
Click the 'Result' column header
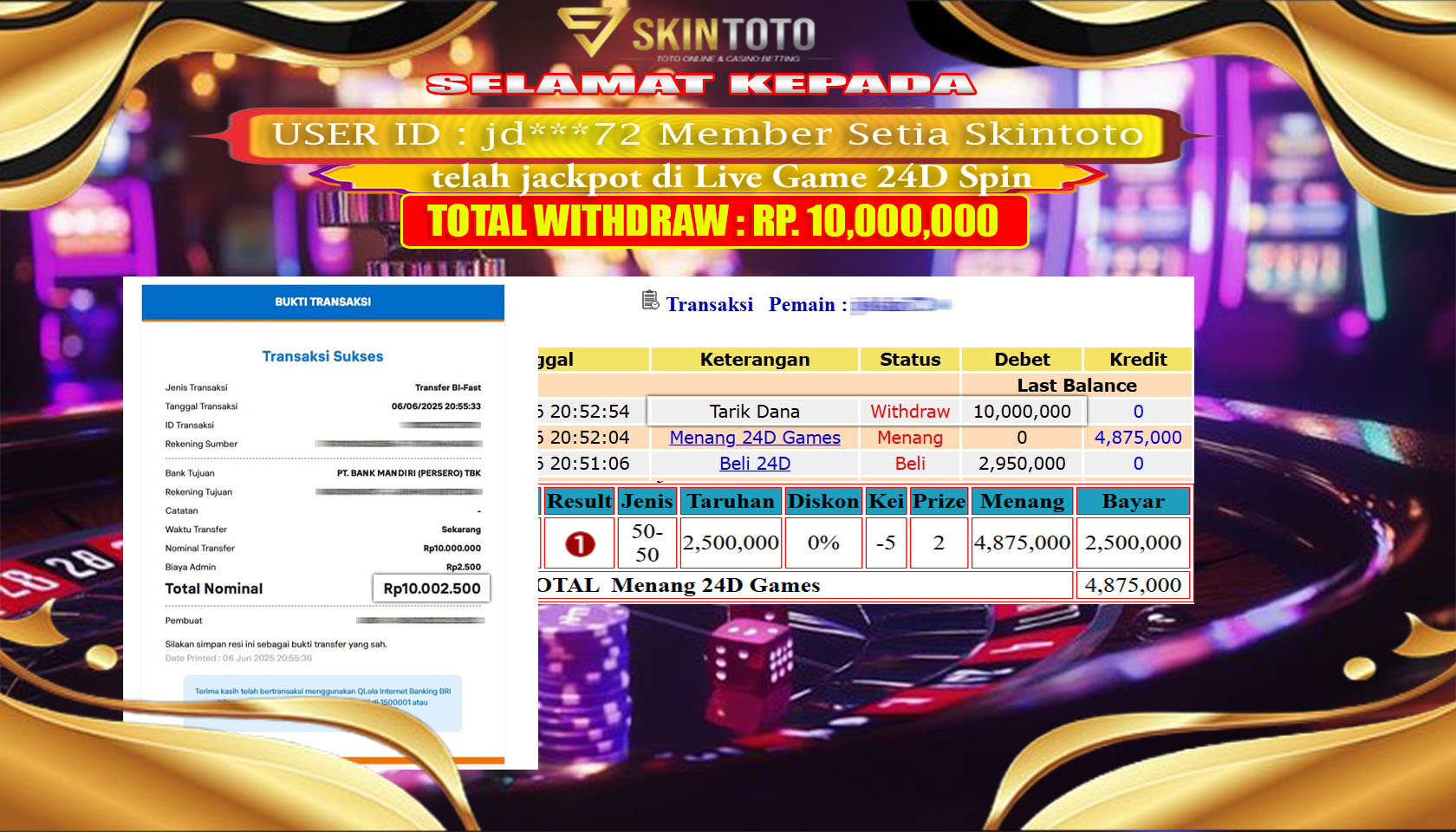pyautogui.click(x=579, y=501)
